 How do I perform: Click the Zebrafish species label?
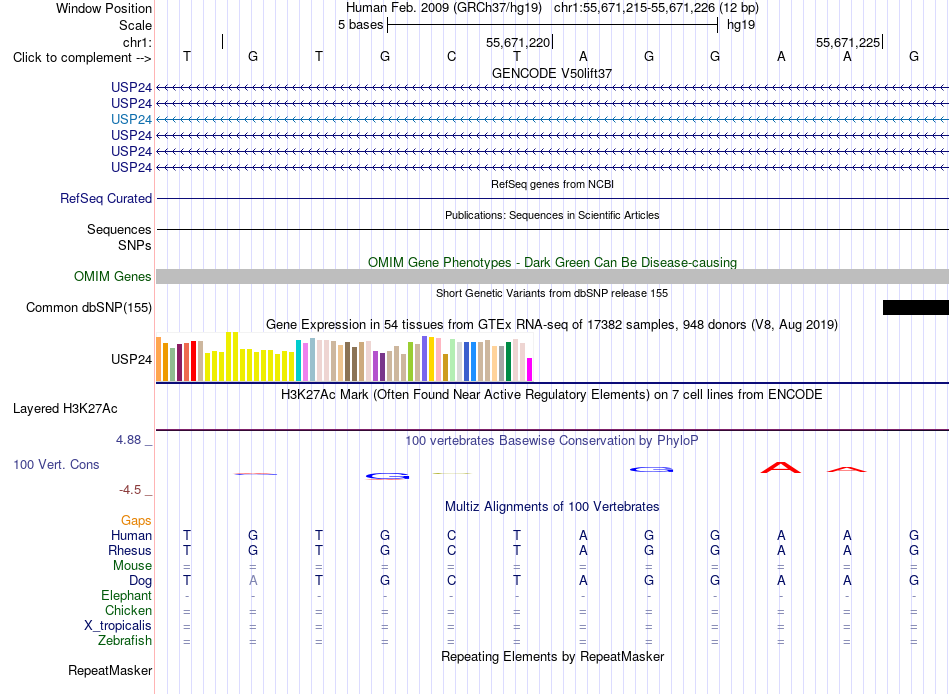125,641
